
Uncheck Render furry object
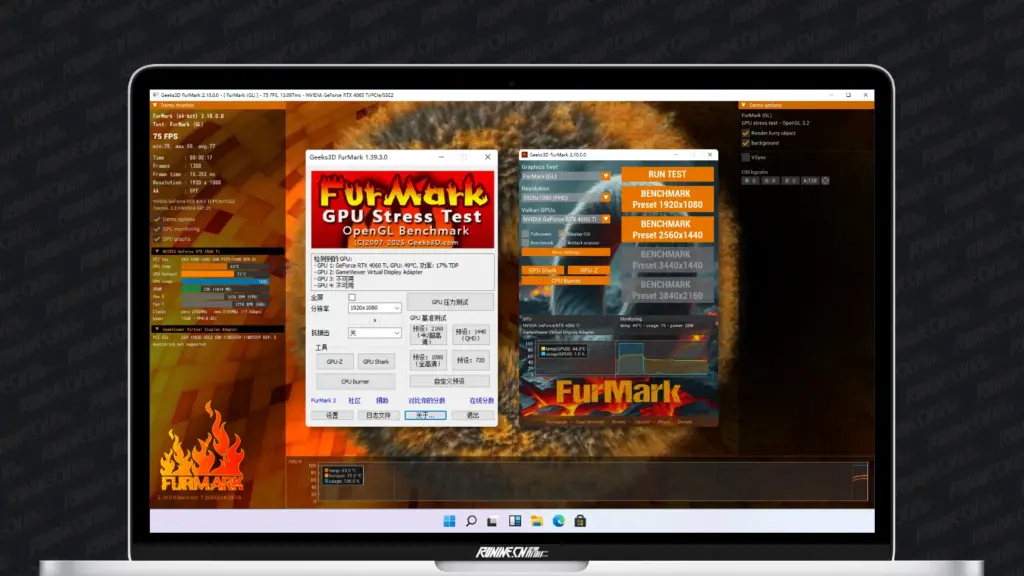(x=745, y=133)
